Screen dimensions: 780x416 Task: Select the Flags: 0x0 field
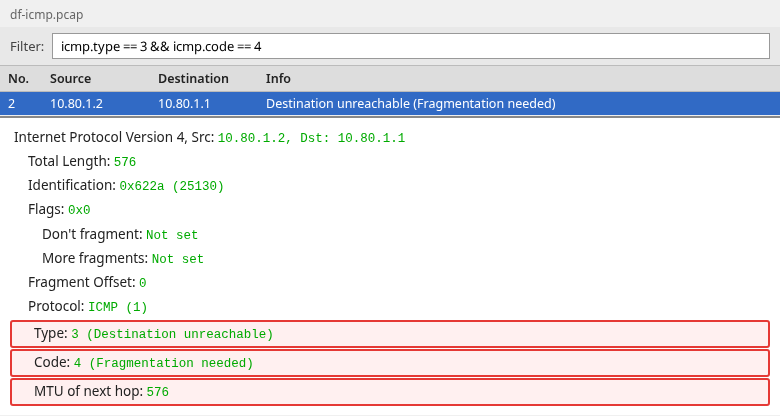[59, 209]
